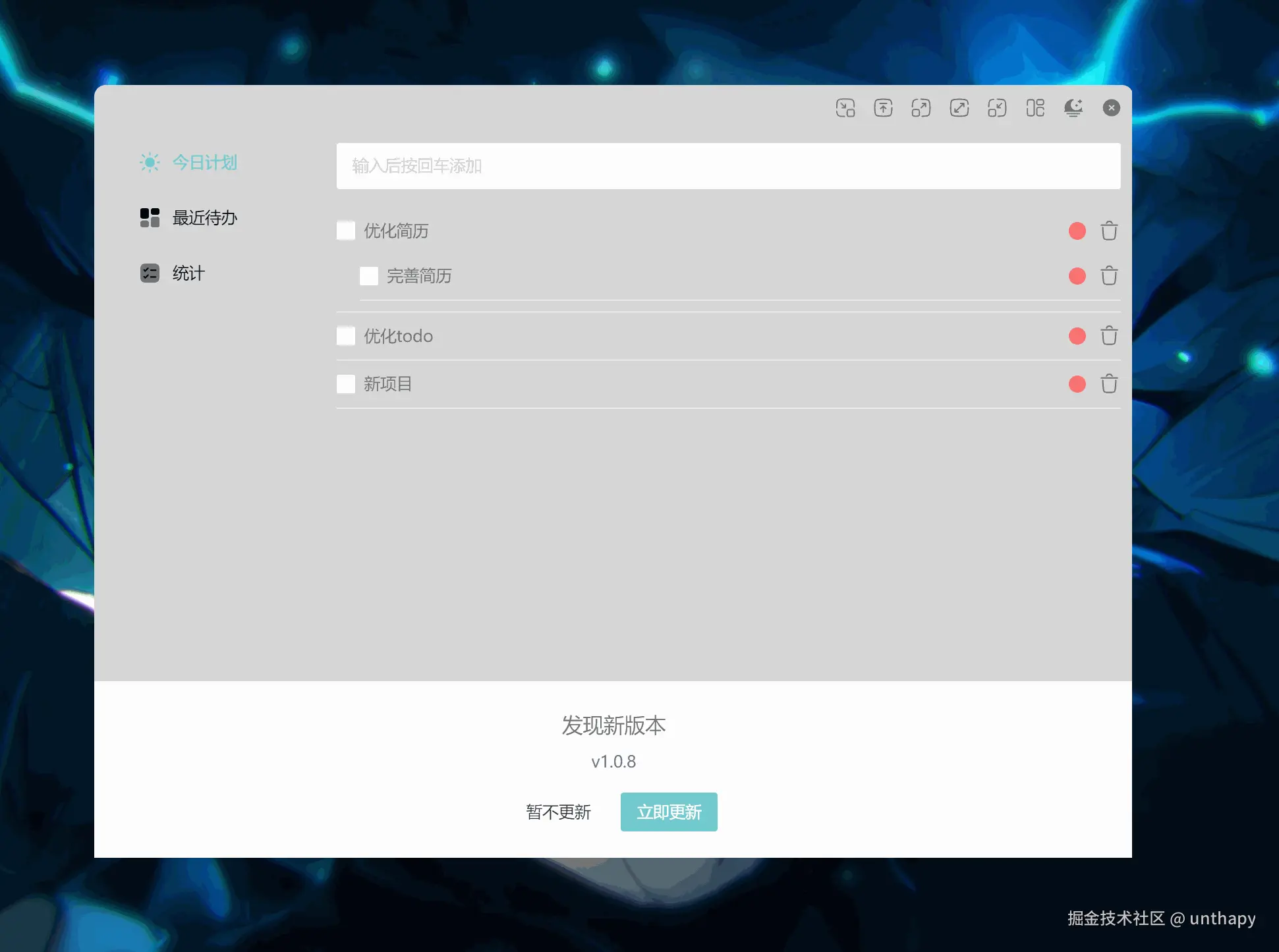Click the expand icon with up-right arrow
Image resolution: width=1279 pixels, height=952 pixels.
click(x=921, y=107)
